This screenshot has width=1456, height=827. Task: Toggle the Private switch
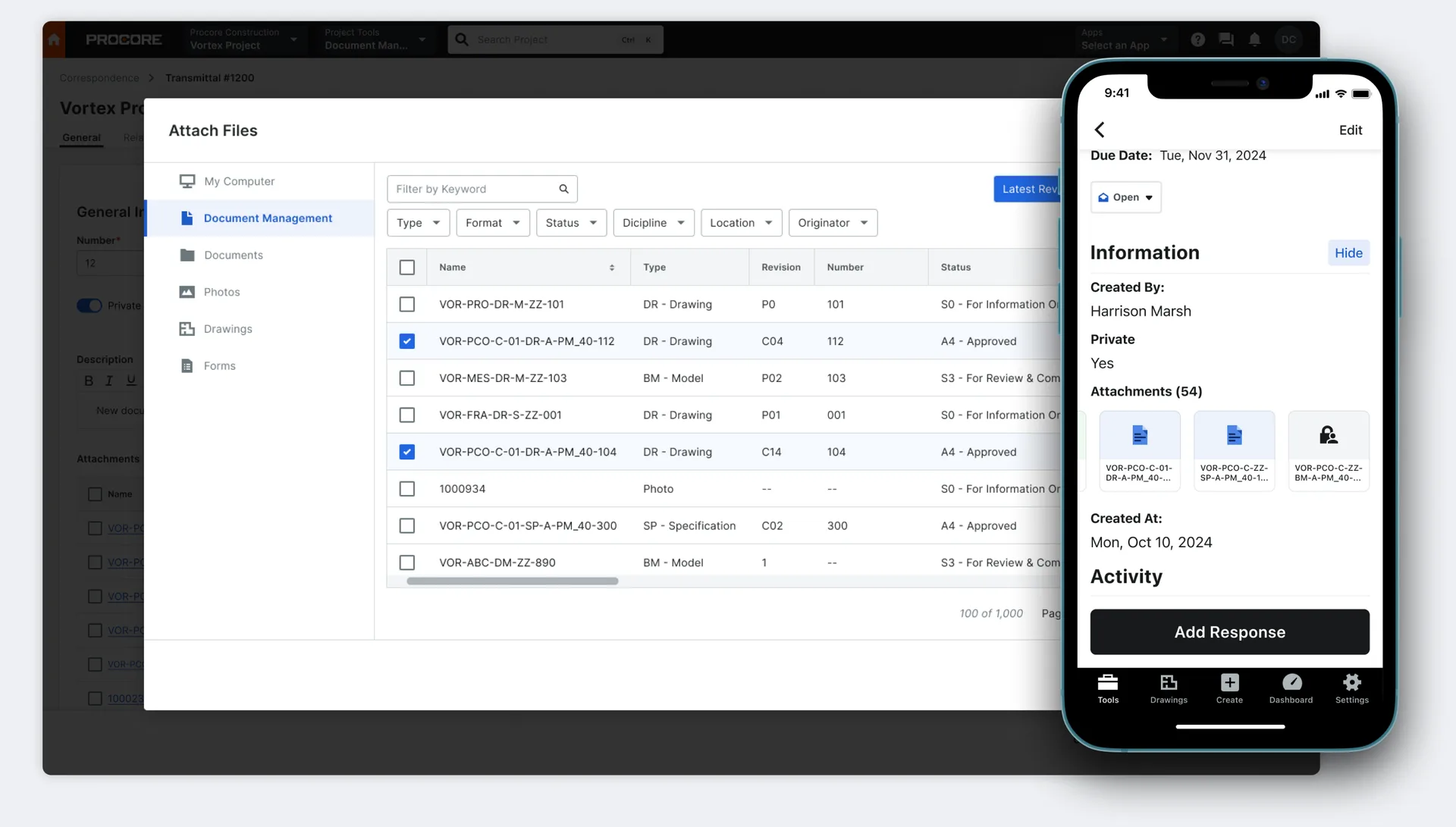[x=89, y=305]
